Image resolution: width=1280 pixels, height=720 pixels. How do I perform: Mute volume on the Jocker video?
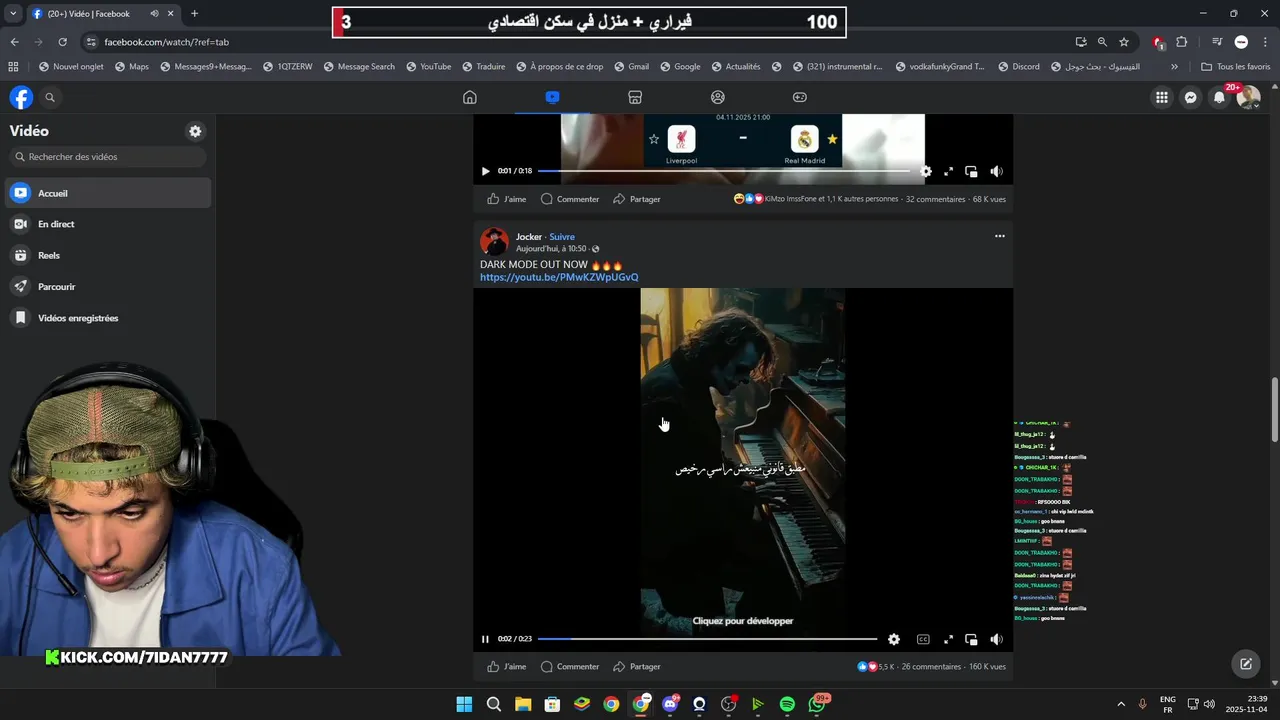pyautogui.click(x=996, y=639)
